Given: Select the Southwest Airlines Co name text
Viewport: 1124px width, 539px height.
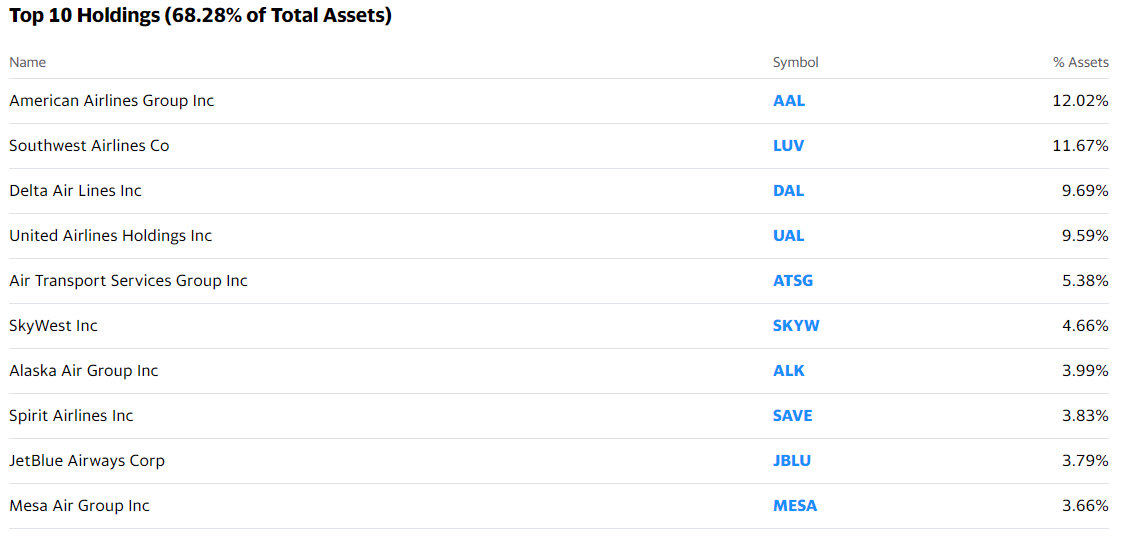Looking at the screenshot, I should coord(89,146).
